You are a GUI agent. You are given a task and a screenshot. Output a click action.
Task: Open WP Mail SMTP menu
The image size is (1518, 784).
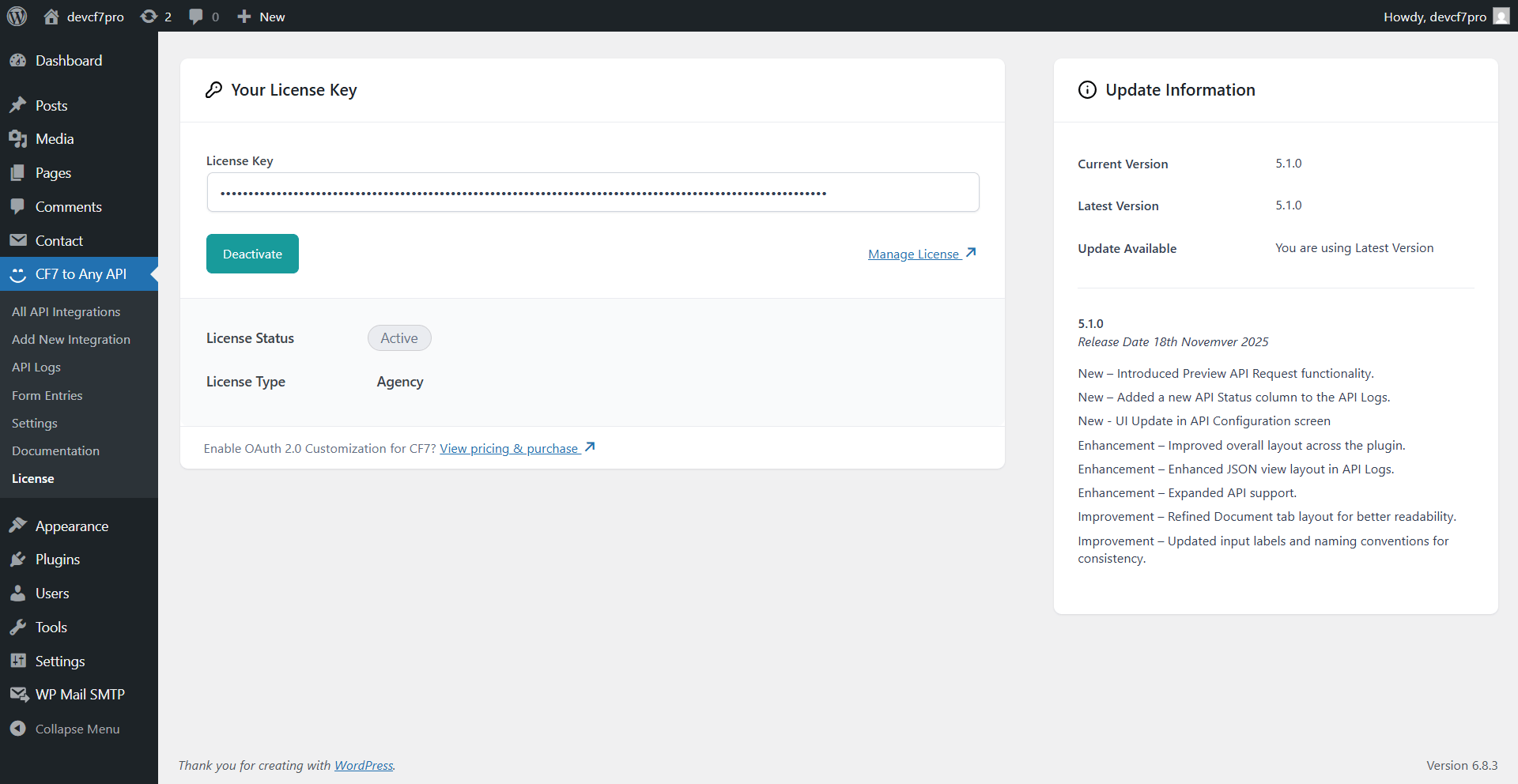(x=79, y=695)
